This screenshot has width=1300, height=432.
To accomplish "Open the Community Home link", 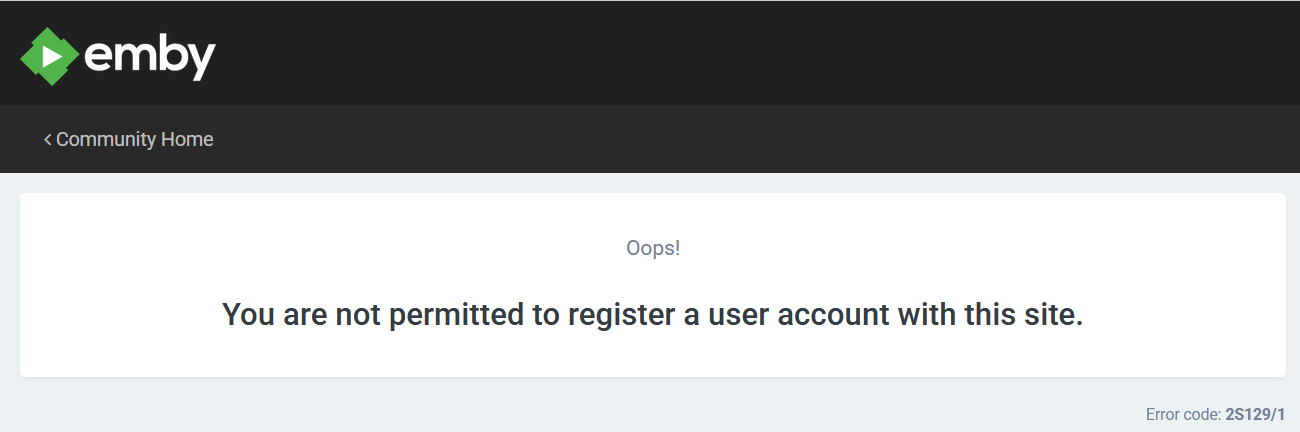I will coord(134,139).
